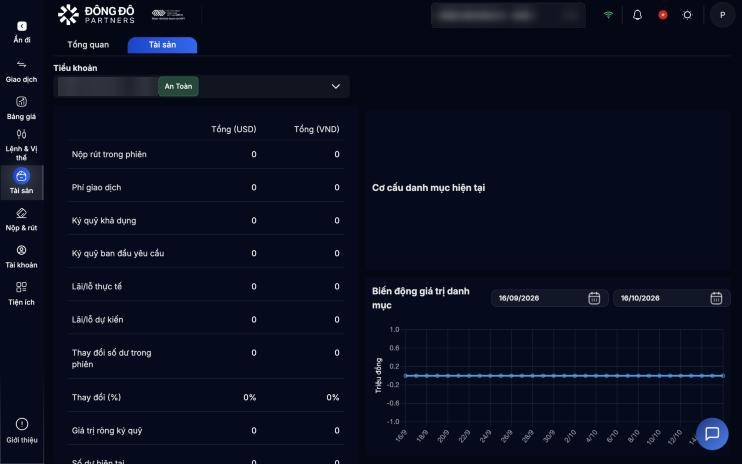Image resolution: width=742 pixels, height=464 pixels.
Task: Open the notifications bell
Action: pyautogui.click(x=637, y=15)
